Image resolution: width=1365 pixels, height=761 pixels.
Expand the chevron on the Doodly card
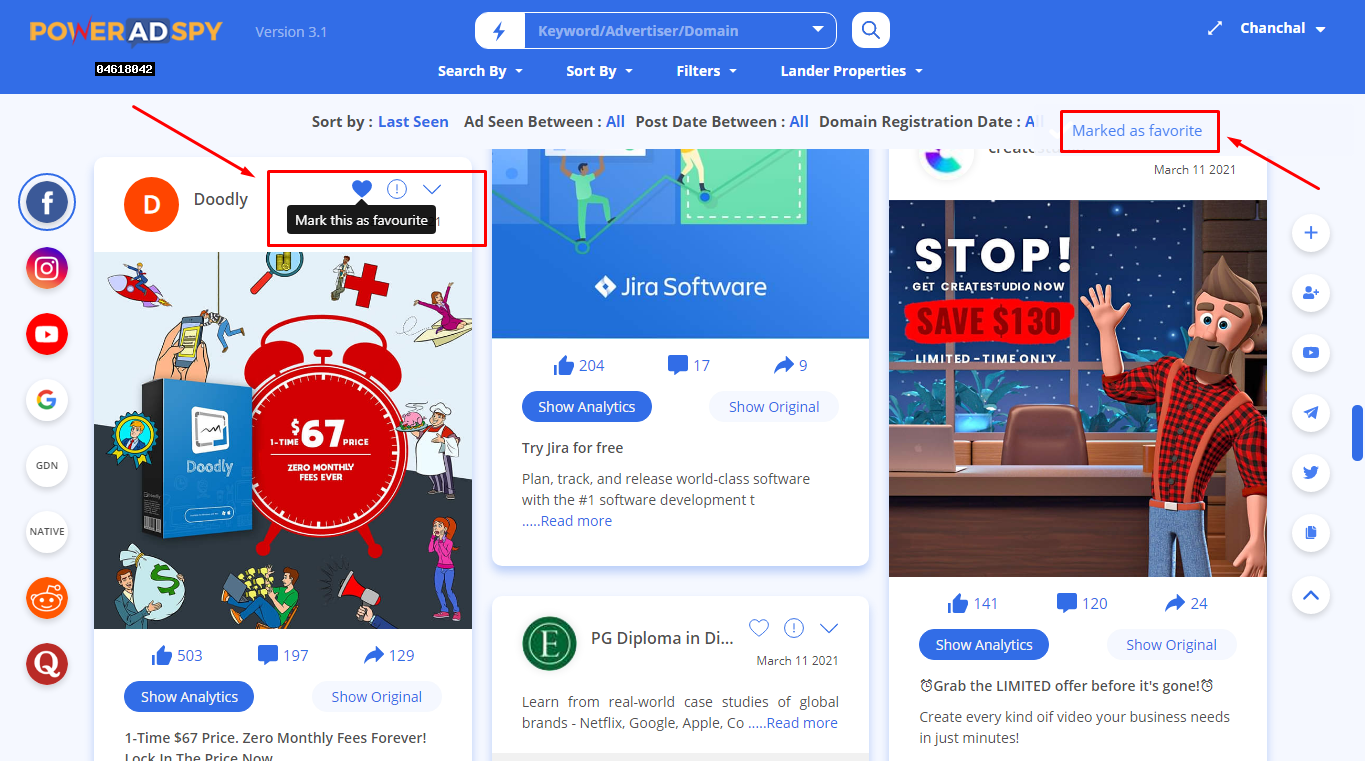(x=432, y=188)
